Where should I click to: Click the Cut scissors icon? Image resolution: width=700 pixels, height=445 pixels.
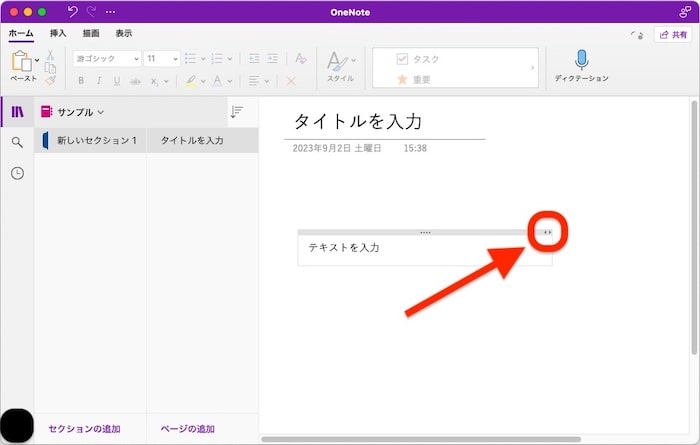[50, 55]
